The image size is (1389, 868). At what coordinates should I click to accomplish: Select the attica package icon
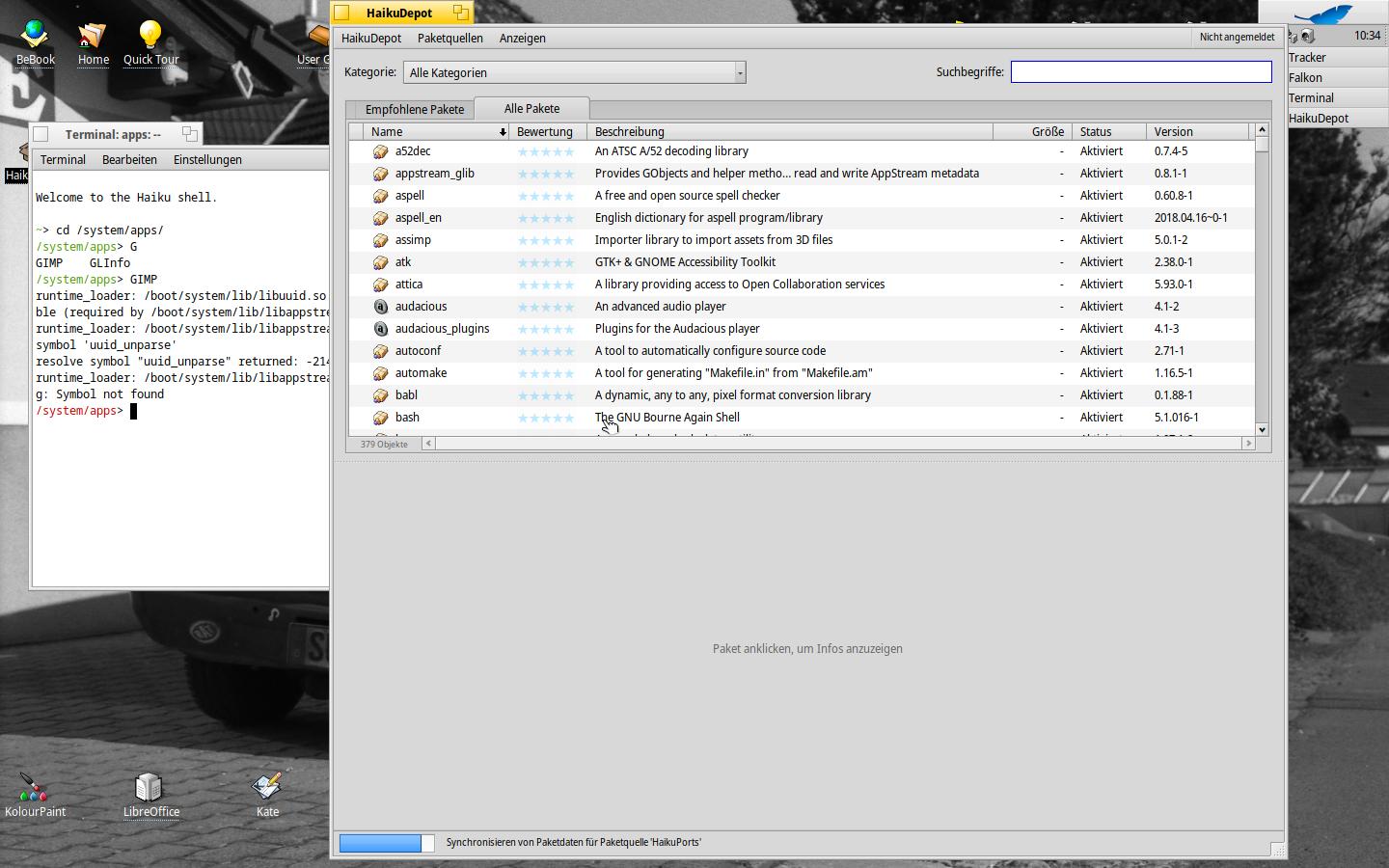coord(380,285)
